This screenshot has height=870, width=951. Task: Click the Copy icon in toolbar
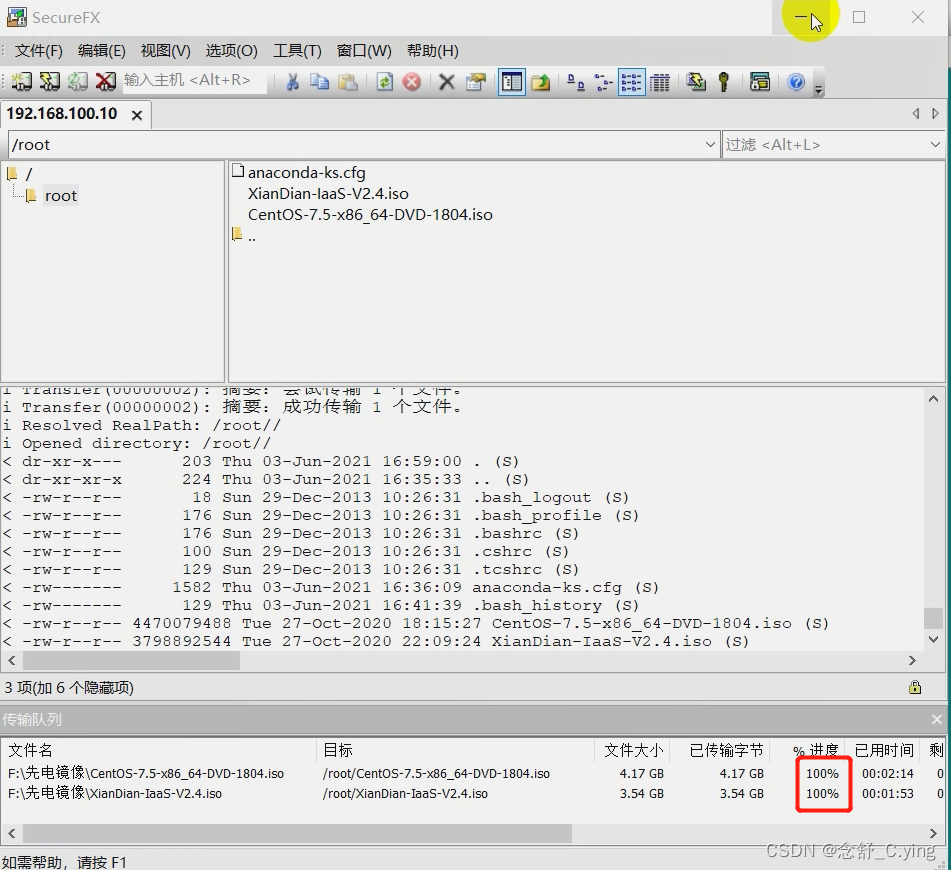[x=320, y=81]
